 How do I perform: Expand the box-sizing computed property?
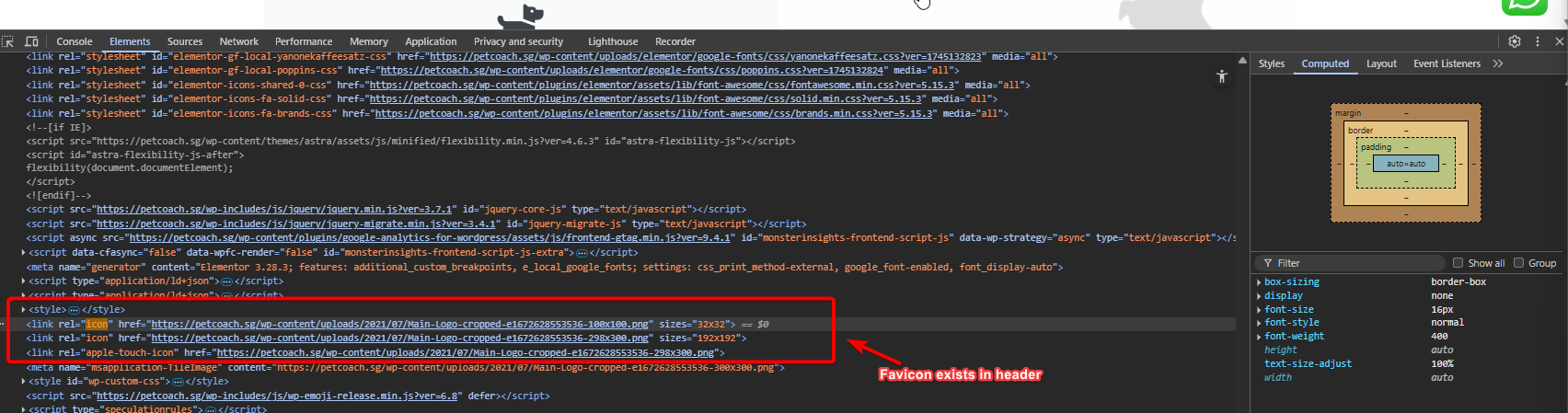tap(1259, 282)
